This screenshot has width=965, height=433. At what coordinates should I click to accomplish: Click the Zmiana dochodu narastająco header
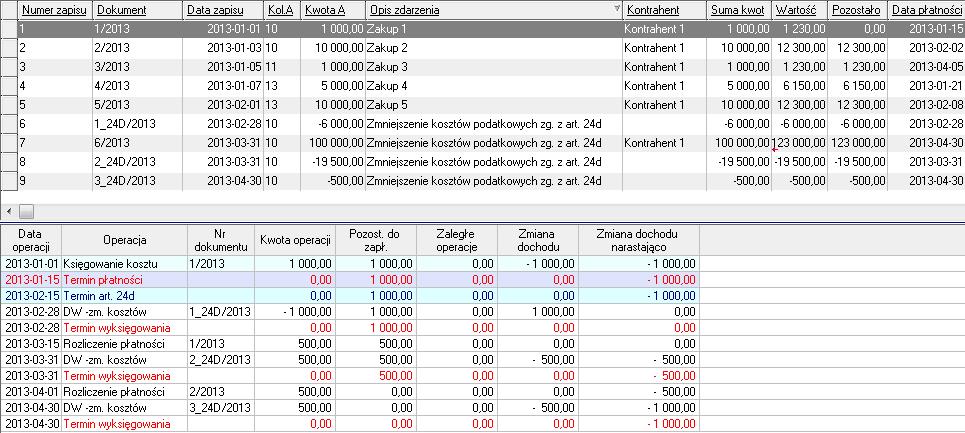coord(638,239)
